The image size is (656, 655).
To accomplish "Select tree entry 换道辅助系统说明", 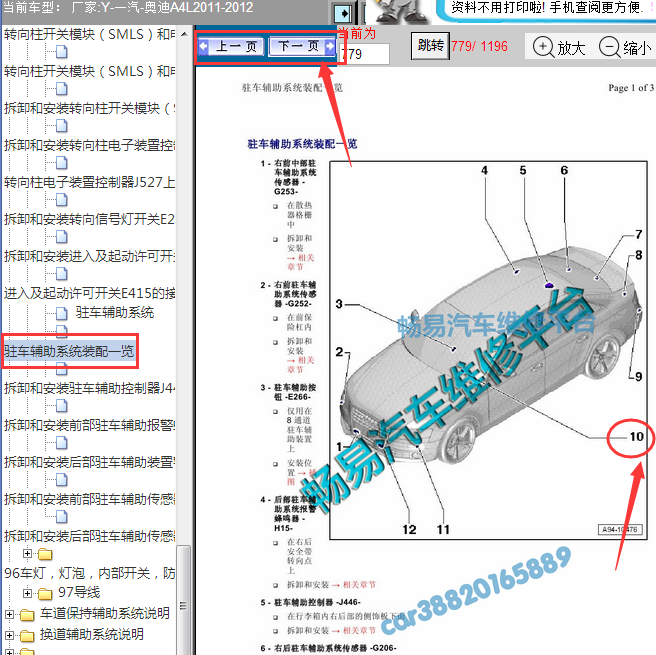I will click(92, 635).
